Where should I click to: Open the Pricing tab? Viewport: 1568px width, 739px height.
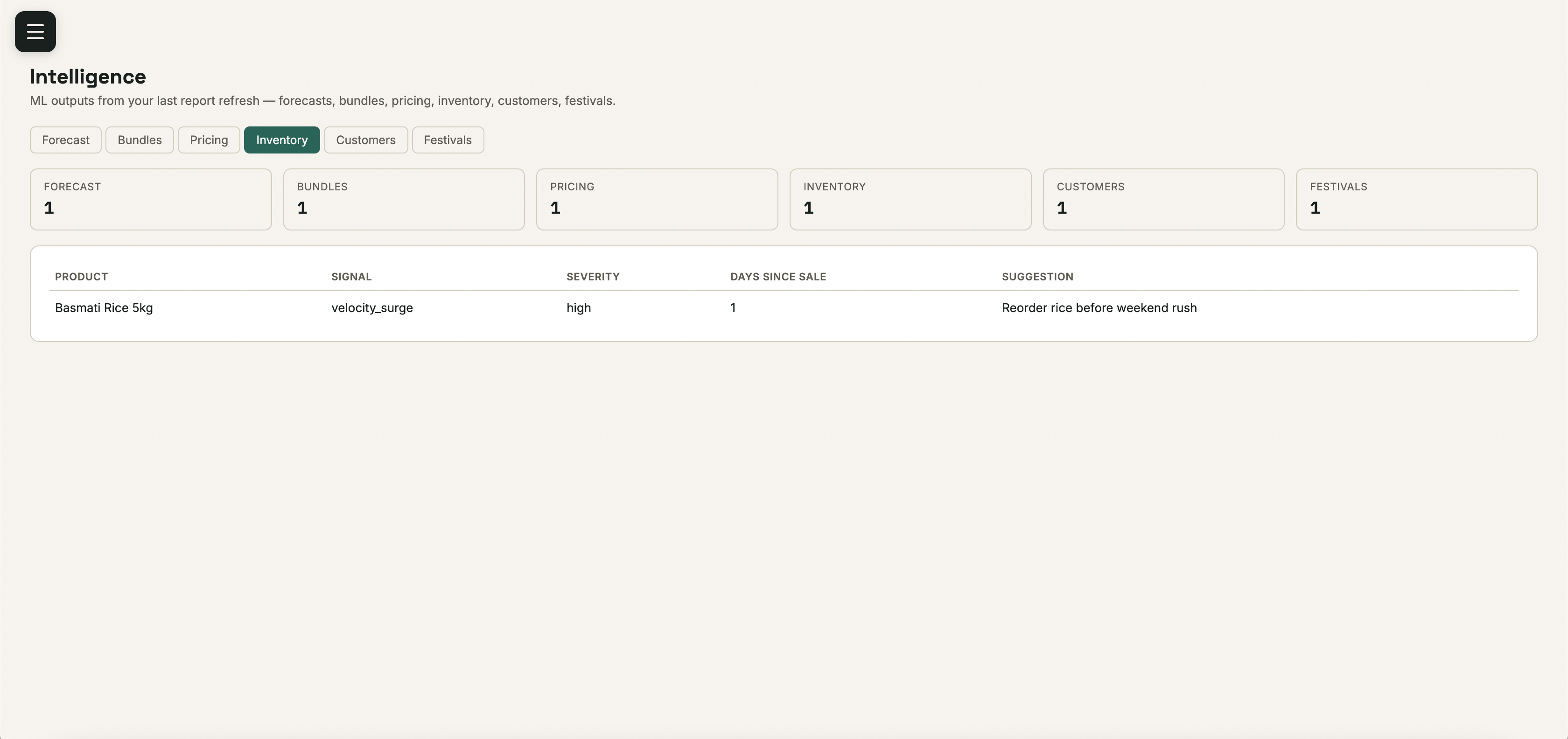click(x=209, y=140)
